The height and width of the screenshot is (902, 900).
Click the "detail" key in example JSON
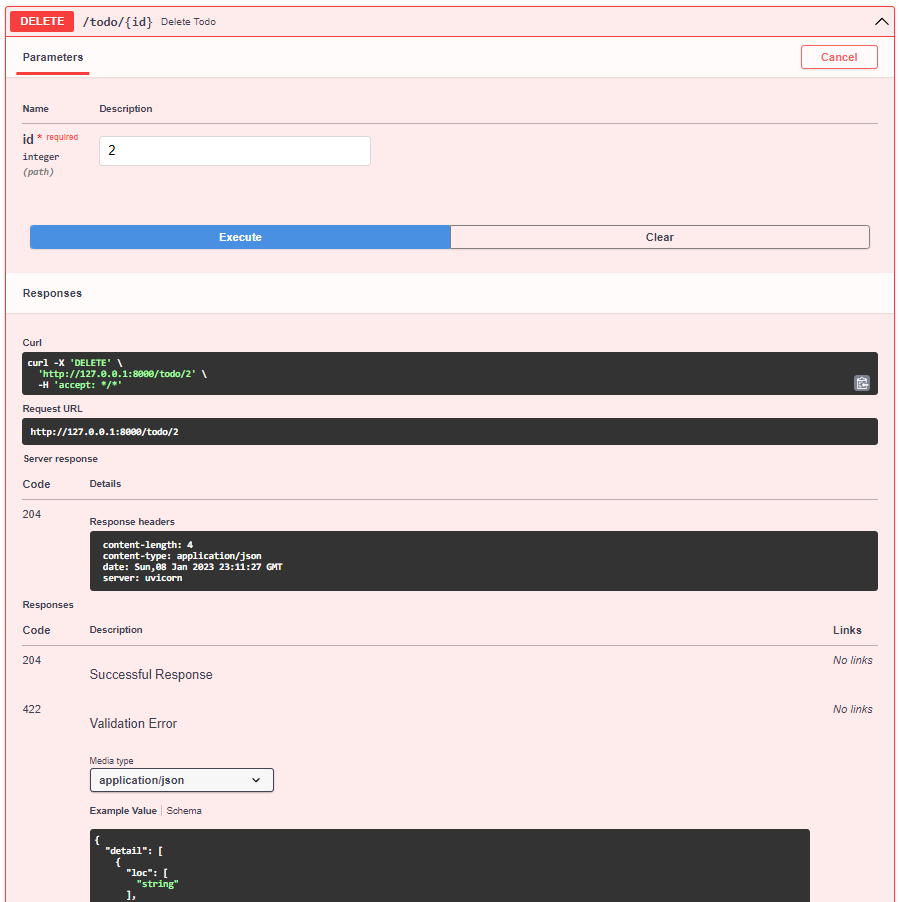click(127, 850)
